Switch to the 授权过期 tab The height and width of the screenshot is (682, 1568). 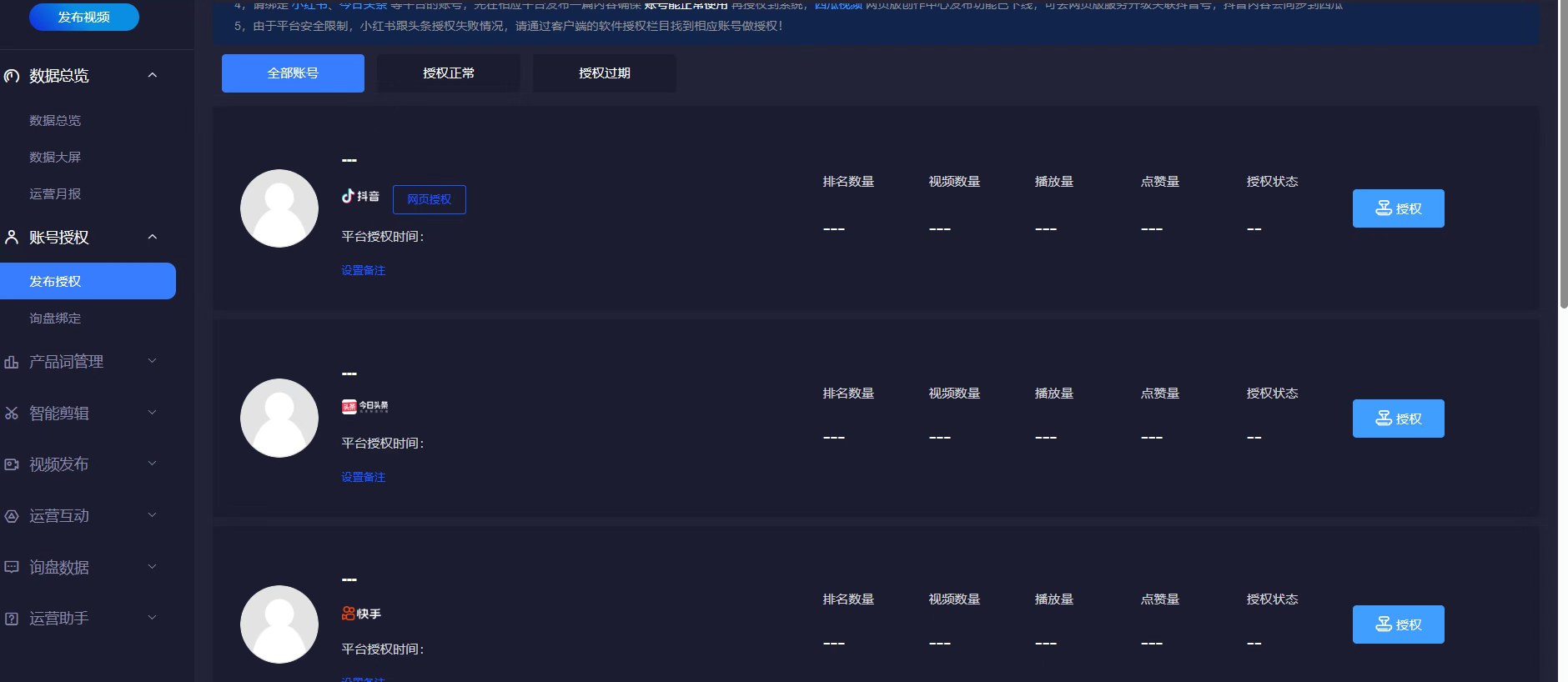[x=605, y=73]
